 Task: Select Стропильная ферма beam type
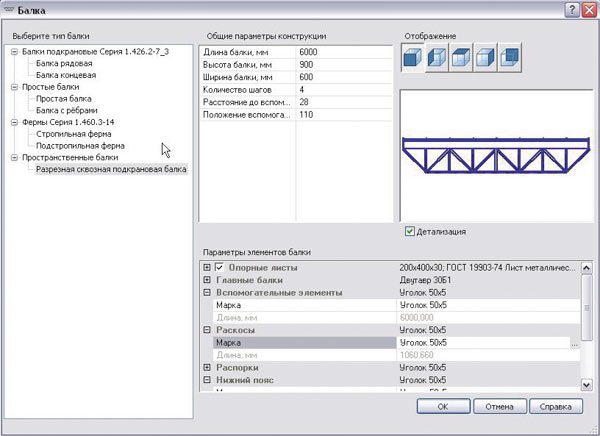73,132
